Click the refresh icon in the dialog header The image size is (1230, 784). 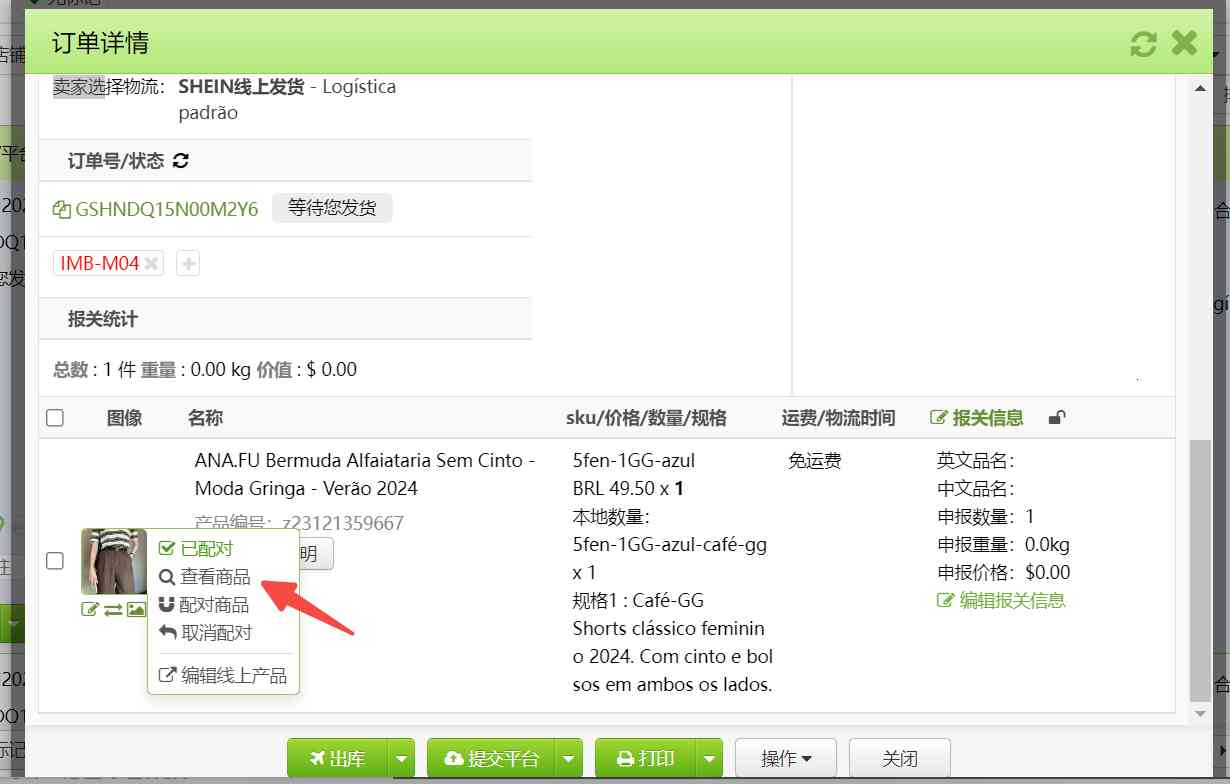(1143, 43)
